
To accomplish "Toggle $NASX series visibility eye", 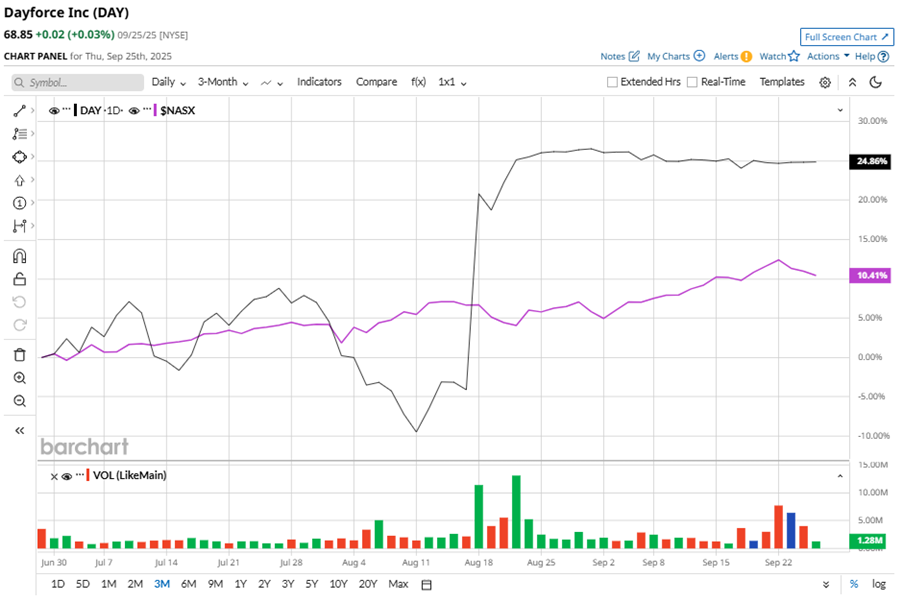I will [x=134, y=111].
